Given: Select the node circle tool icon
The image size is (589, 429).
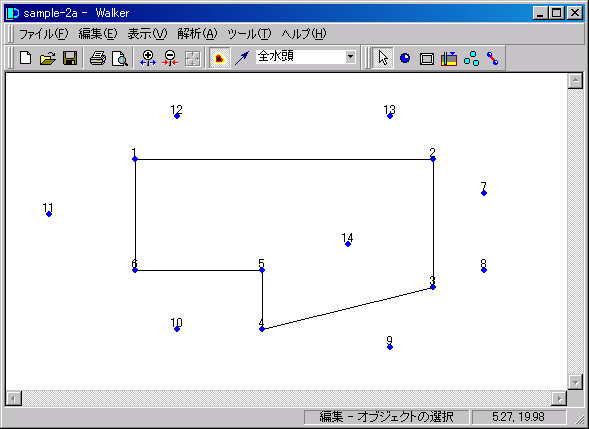Looking at the screenshot, I should [405, 58].
